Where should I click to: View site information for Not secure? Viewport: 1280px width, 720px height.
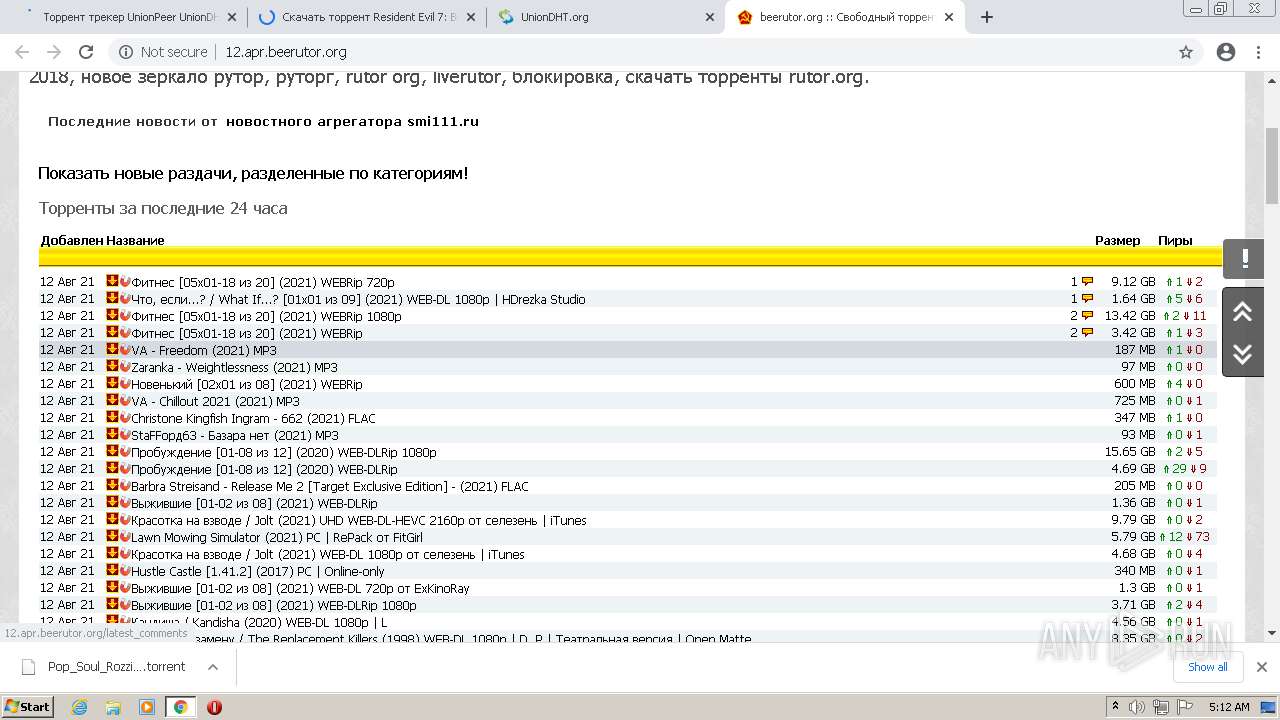click(x=163, y=52)
